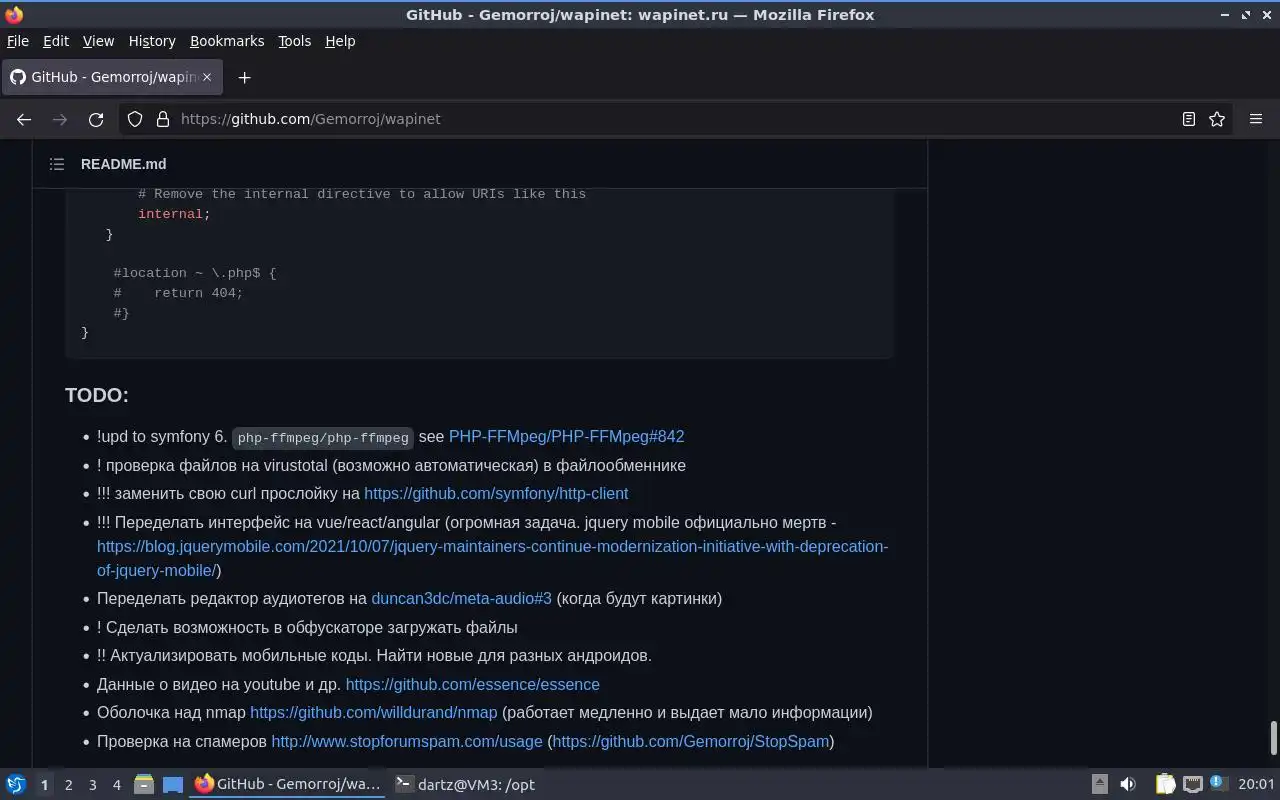Open file manager from taskbar
This screenshot has width=1280, height=800.
pyautogui.click(x=144, y=785)
